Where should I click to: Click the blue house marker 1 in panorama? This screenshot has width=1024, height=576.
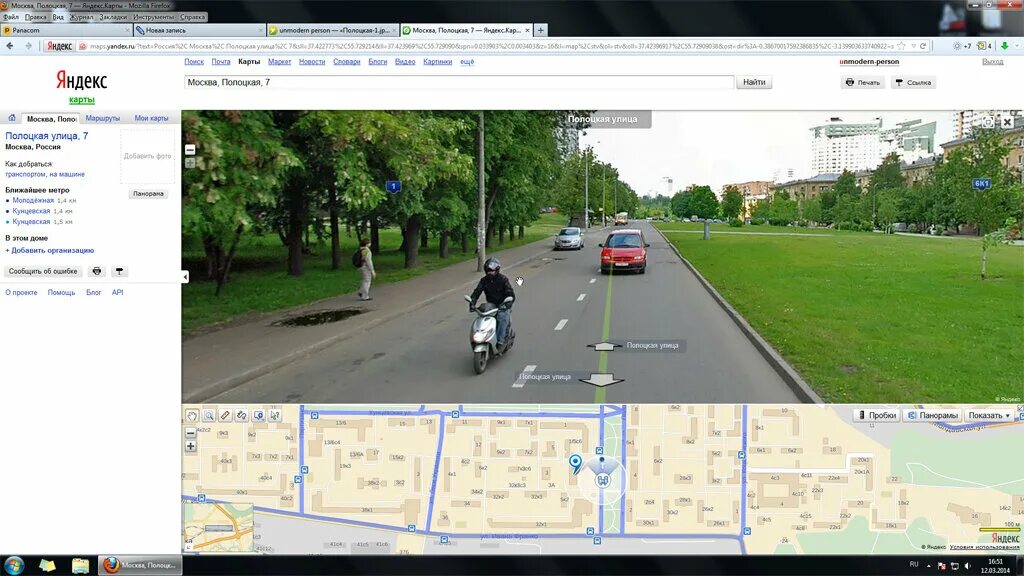[x=393, y=187]
